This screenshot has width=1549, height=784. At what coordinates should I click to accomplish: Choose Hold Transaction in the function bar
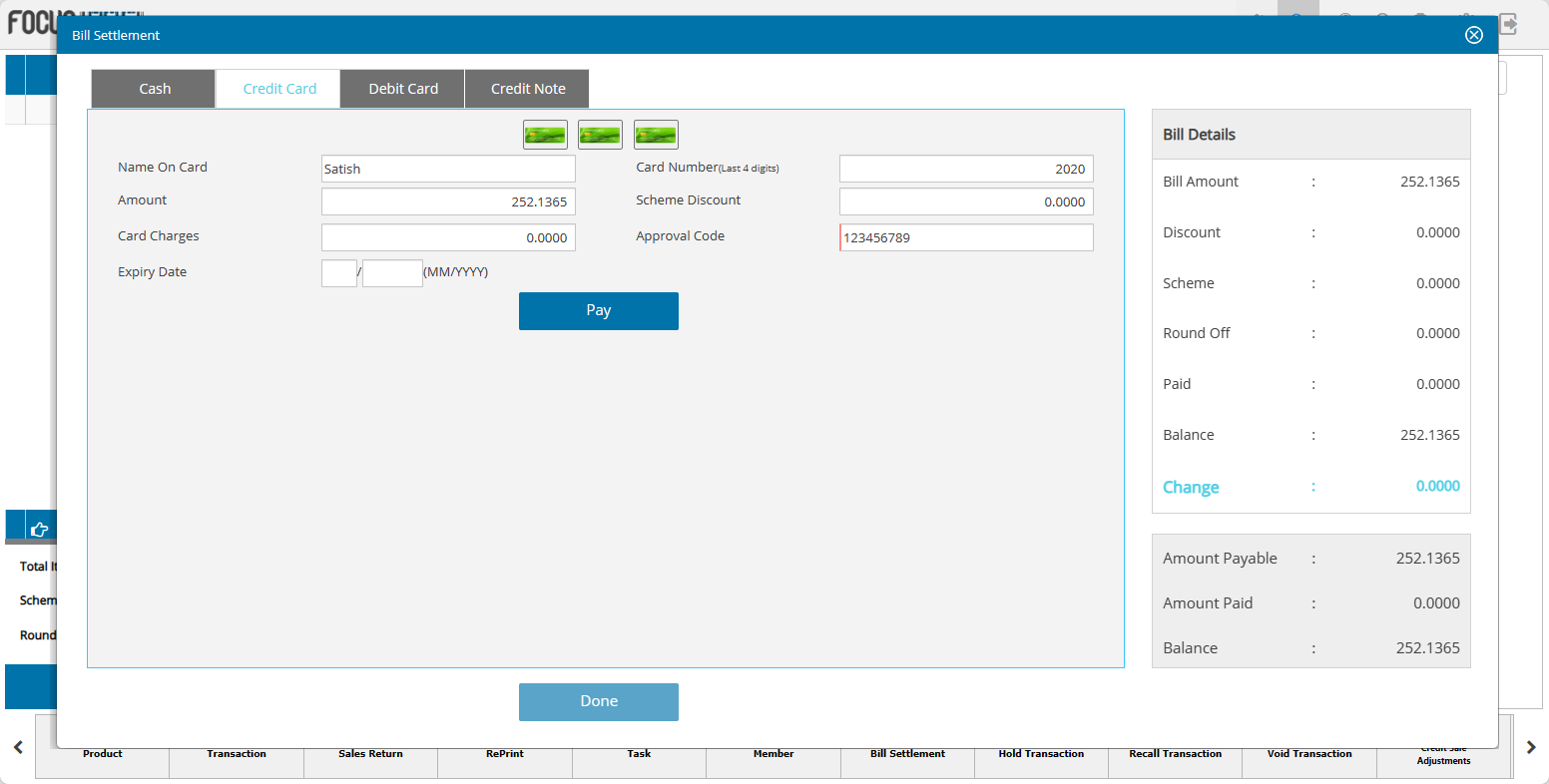(x=1041, y=754)
